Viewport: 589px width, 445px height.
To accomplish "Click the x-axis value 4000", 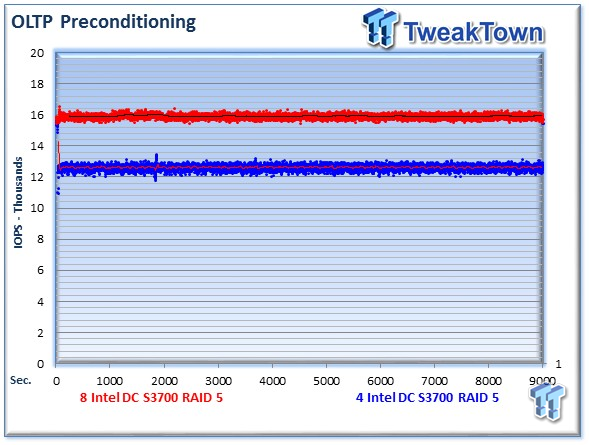I will pos(272,381).
